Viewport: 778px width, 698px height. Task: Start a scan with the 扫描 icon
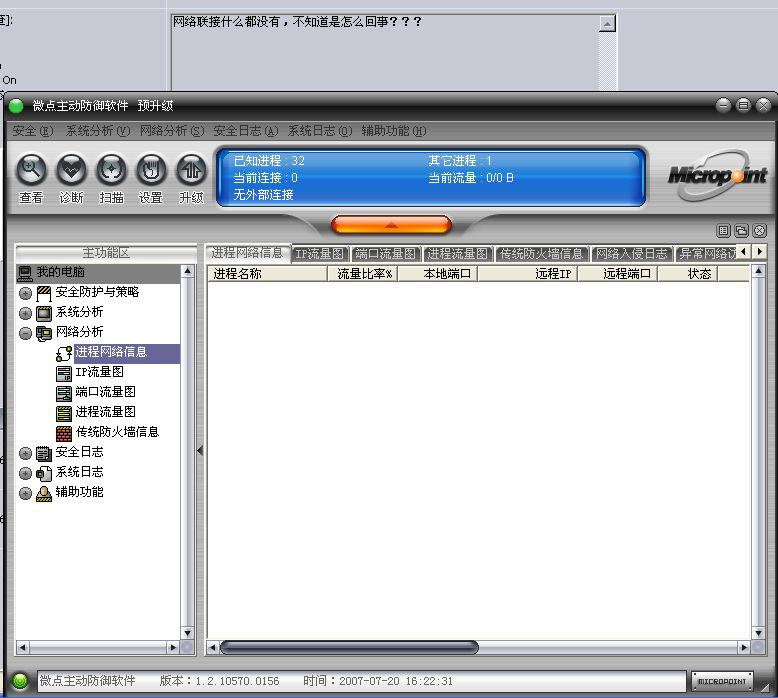pos(111,170)
